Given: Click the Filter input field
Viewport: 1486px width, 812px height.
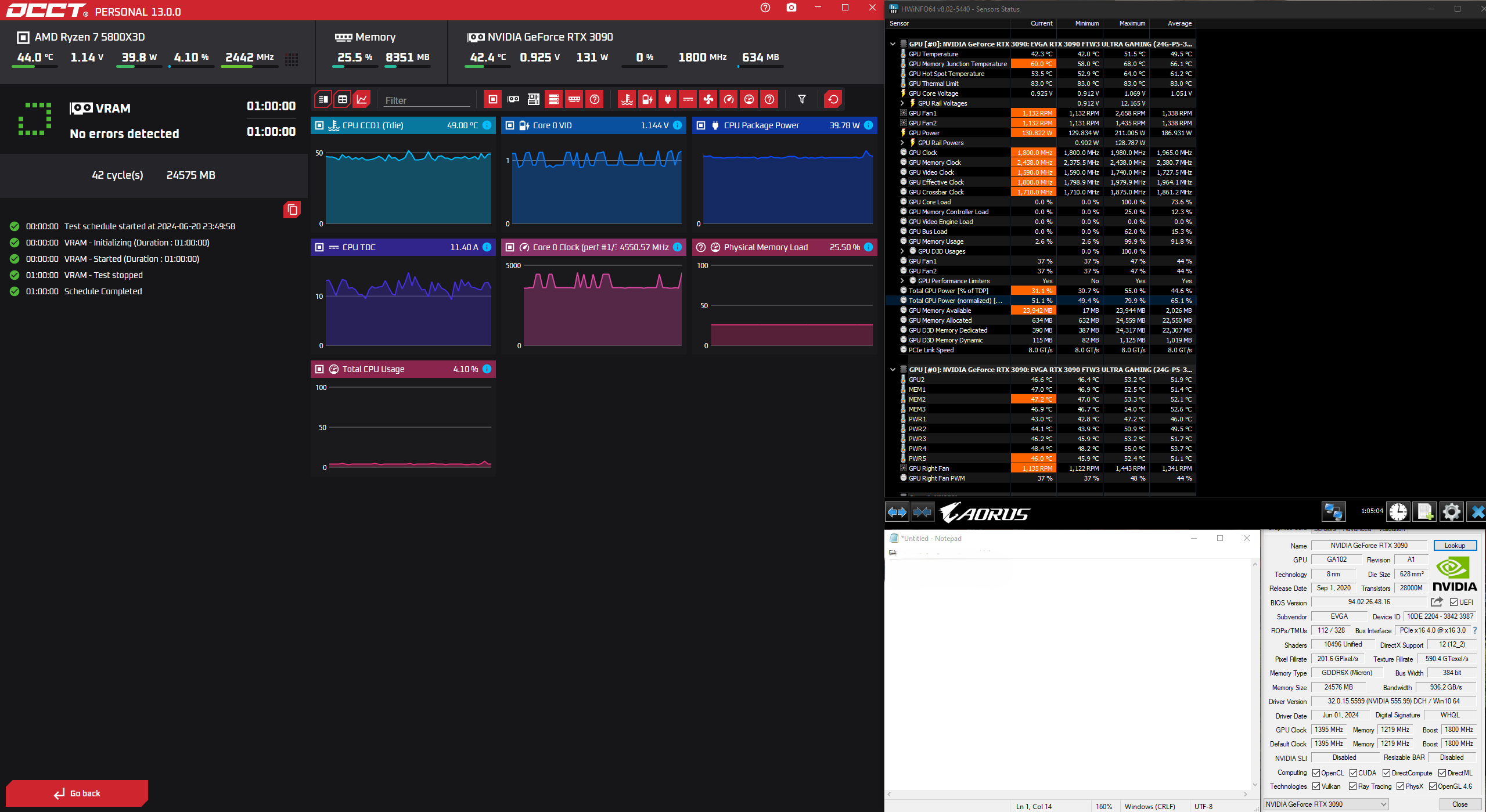Looking at the screenshot, I should point(427,100).
